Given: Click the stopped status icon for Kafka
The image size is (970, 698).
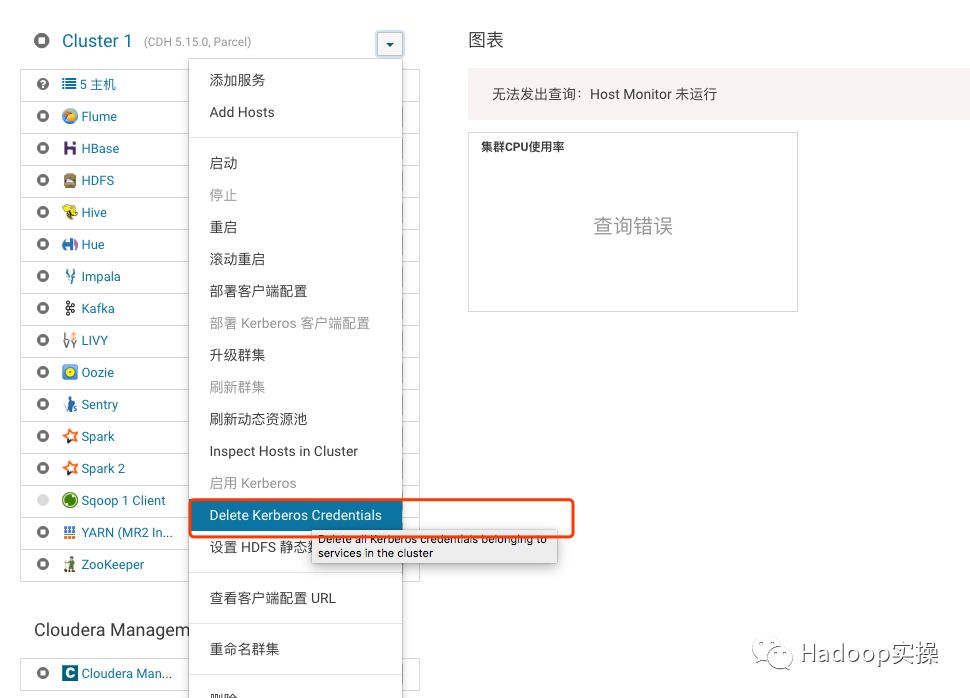Looking at the screenshot, I should tap(43, 308).
